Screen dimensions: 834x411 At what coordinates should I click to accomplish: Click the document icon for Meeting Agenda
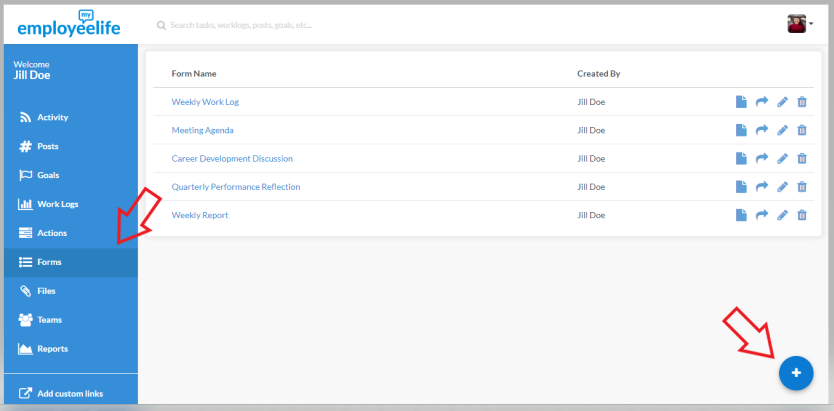741,130
